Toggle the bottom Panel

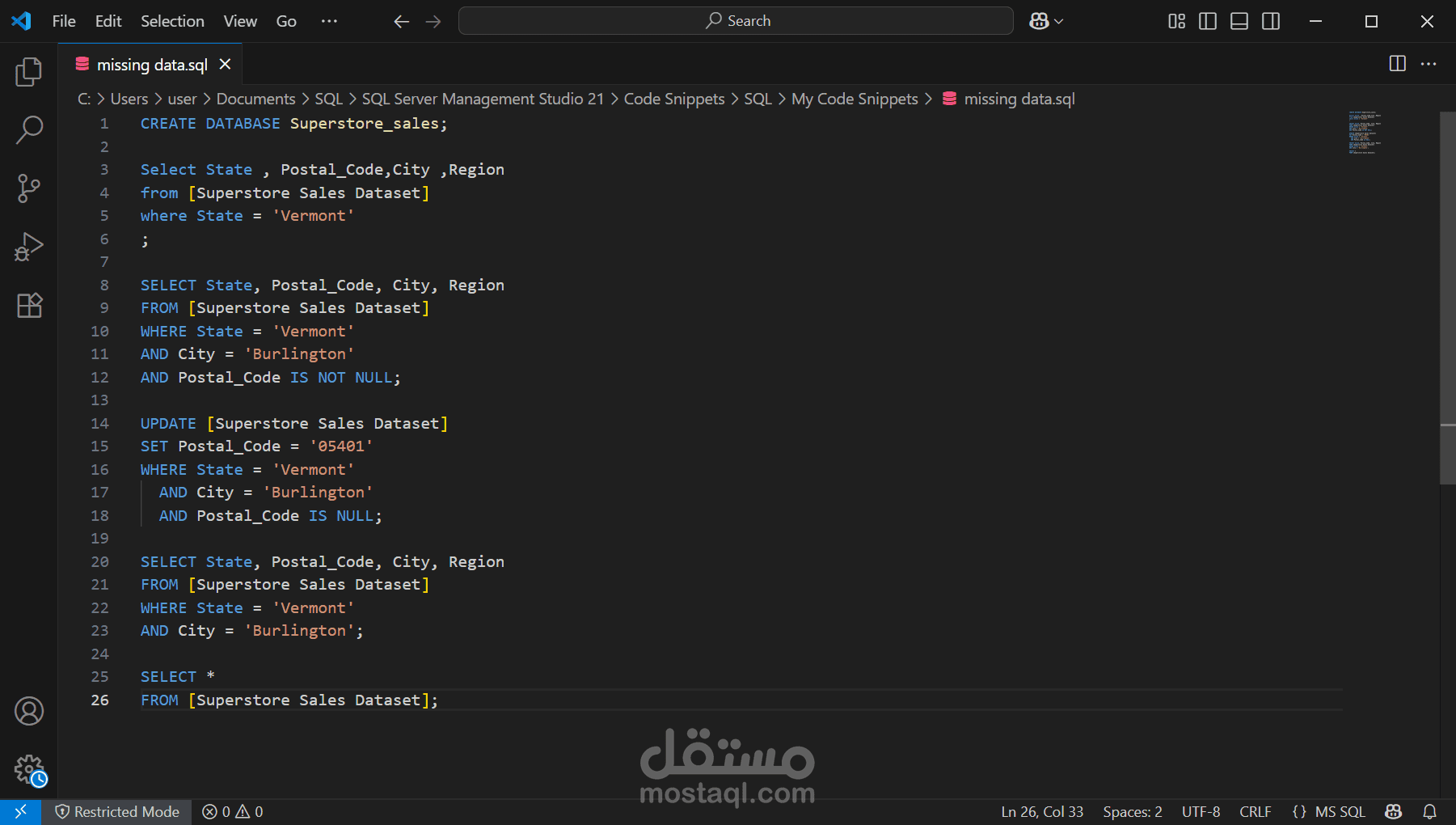tap(1239, 21)
